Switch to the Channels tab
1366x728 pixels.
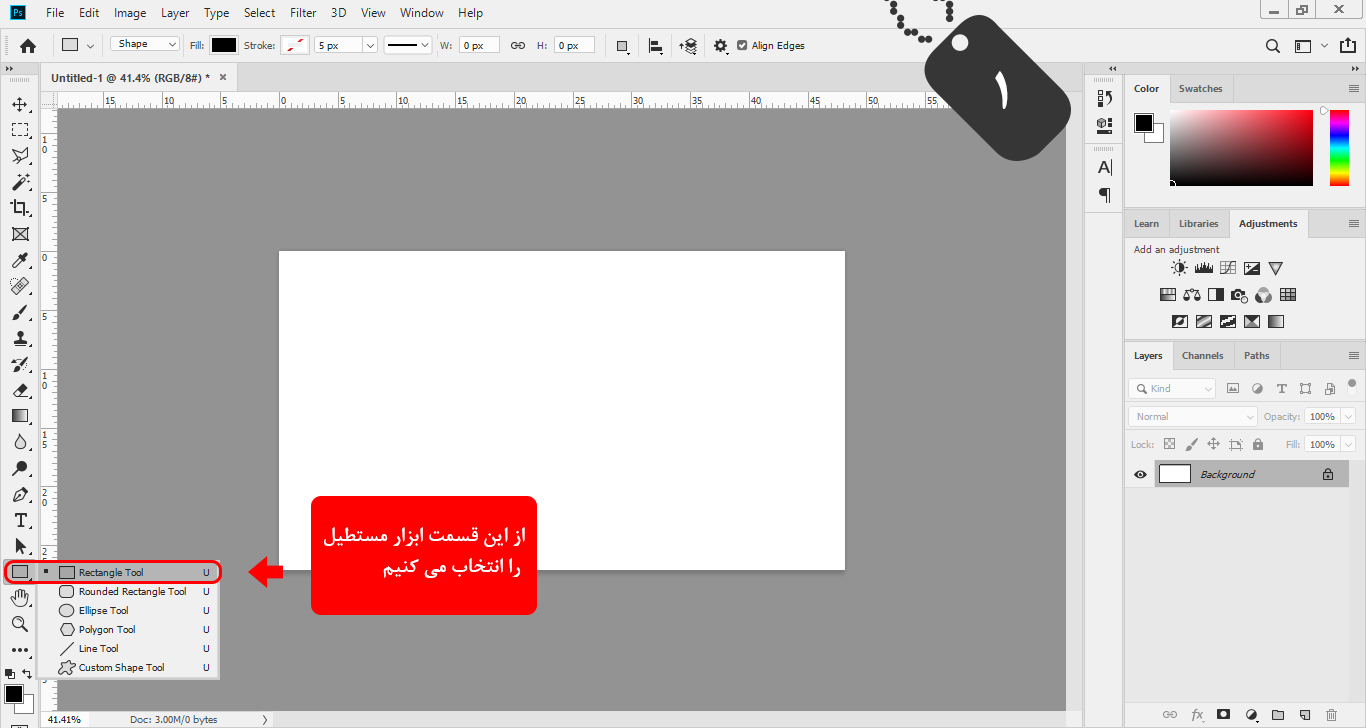[x=1202, y=355]
